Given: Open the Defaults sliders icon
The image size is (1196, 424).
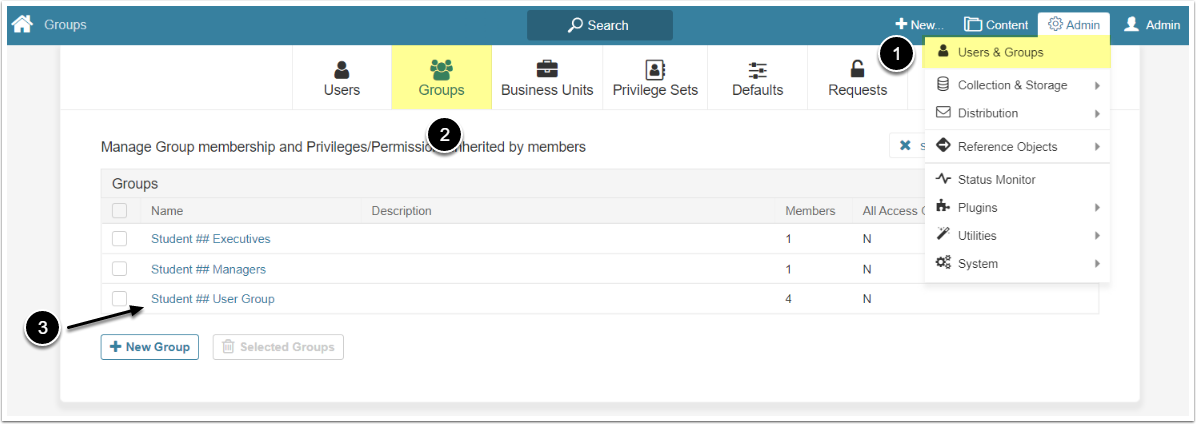Looking at the screenshot, I should pos(758,70).
